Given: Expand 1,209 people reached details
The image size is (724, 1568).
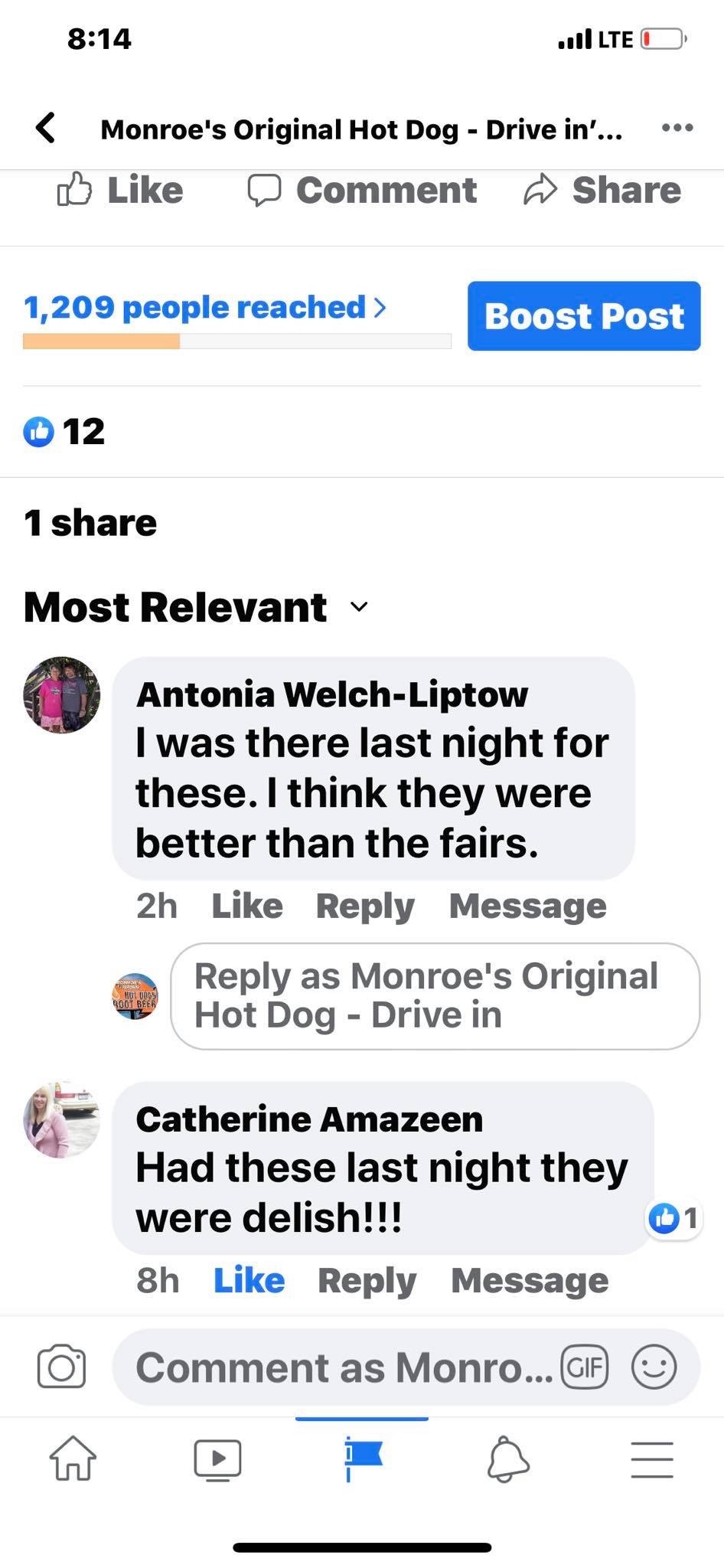Looking at the screenshot, I should (x=205, y=308).
